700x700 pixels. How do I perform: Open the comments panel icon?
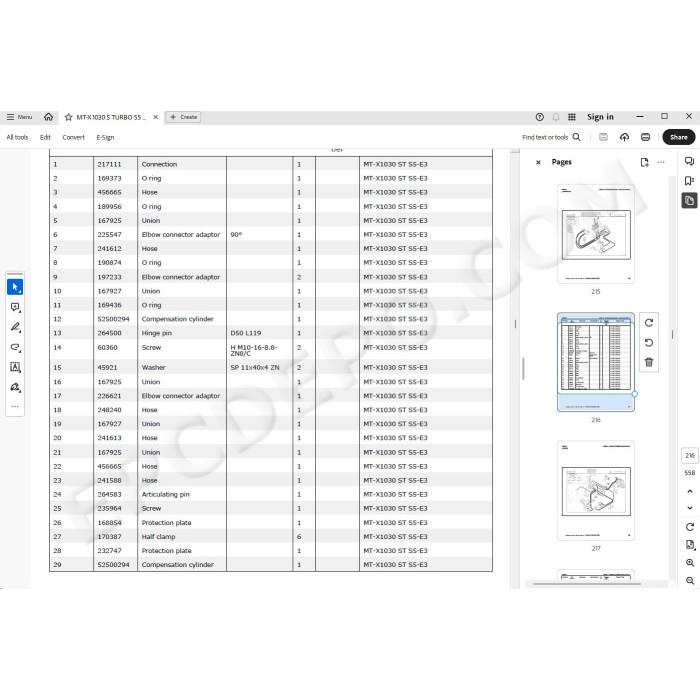coord(689,161)
